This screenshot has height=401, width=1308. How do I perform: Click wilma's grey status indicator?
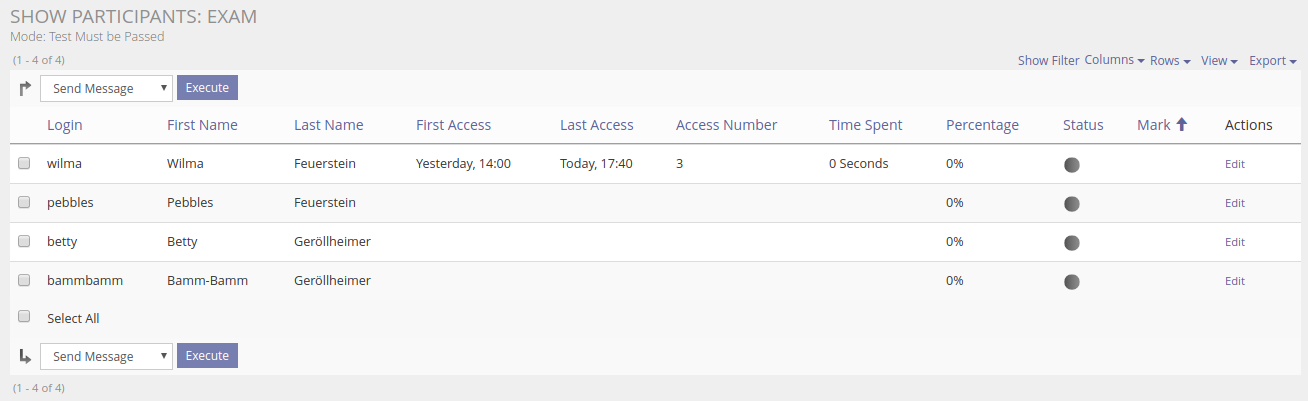tap(1072, 165)
